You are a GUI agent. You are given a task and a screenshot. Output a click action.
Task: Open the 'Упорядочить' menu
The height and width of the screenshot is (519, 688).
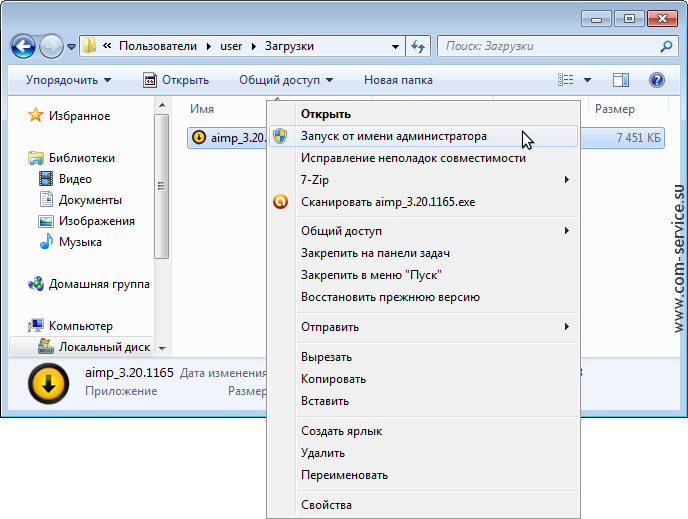(68, 80)
